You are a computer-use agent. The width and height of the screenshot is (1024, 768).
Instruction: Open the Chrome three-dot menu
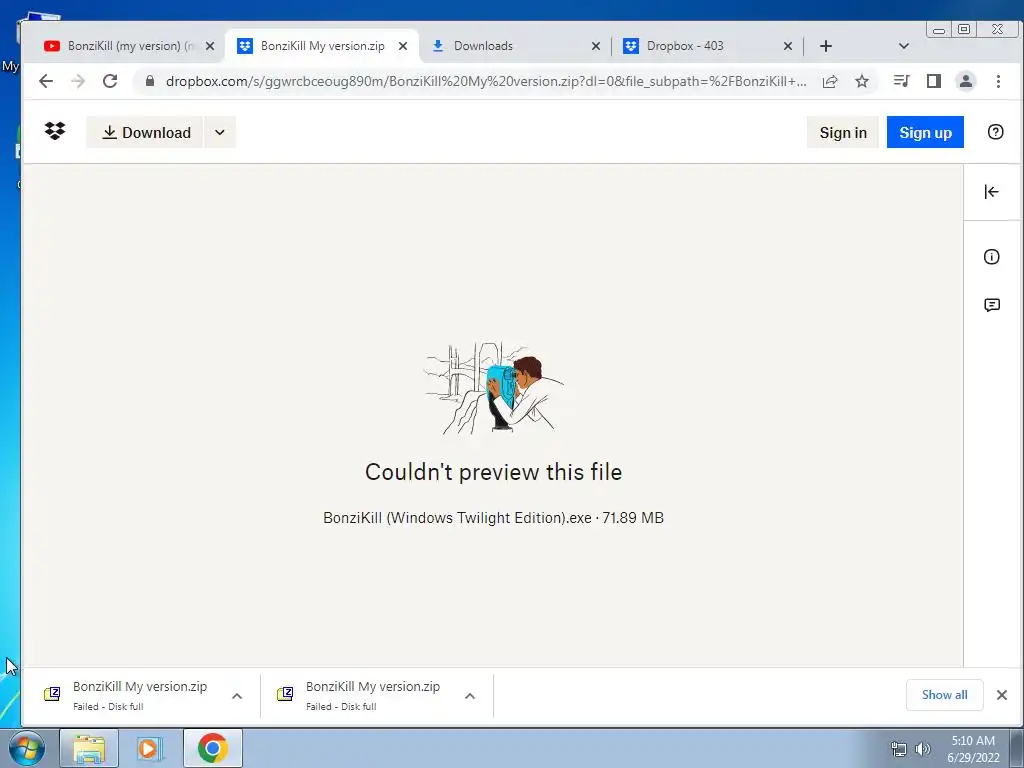coord(998,81)
